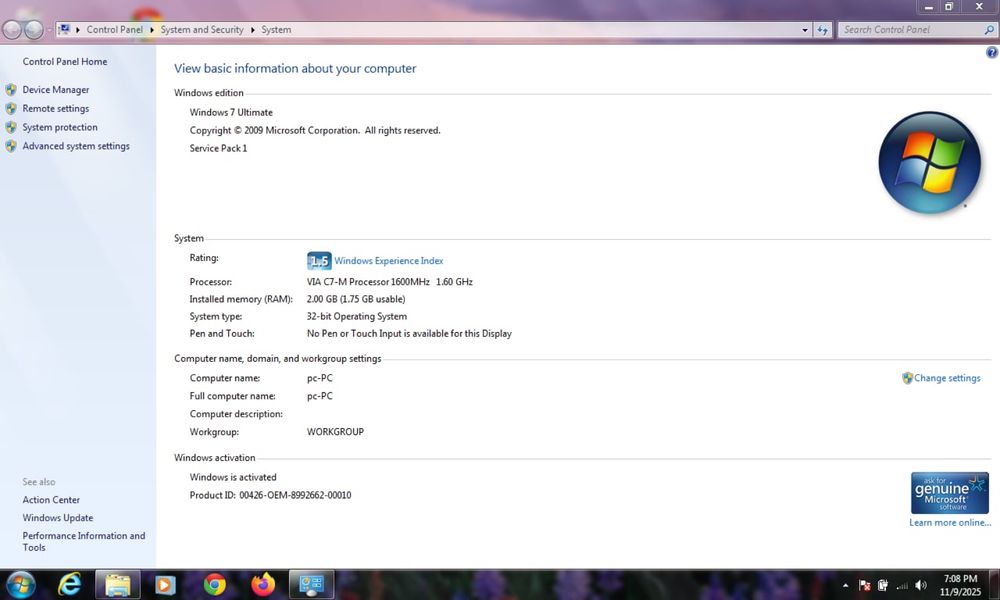Select 32-bit Operating System value
1000x600 pixels.
357,316
